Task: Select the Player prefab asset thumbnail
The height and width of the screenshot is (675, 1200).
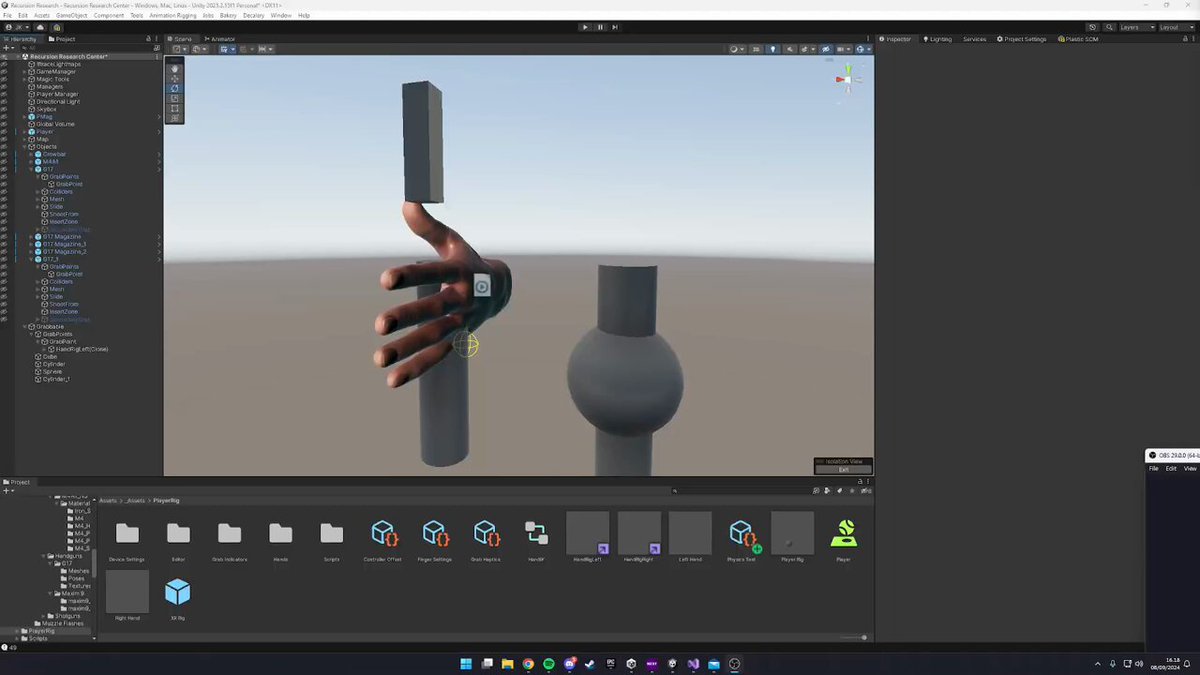Action: click(843, 533)
